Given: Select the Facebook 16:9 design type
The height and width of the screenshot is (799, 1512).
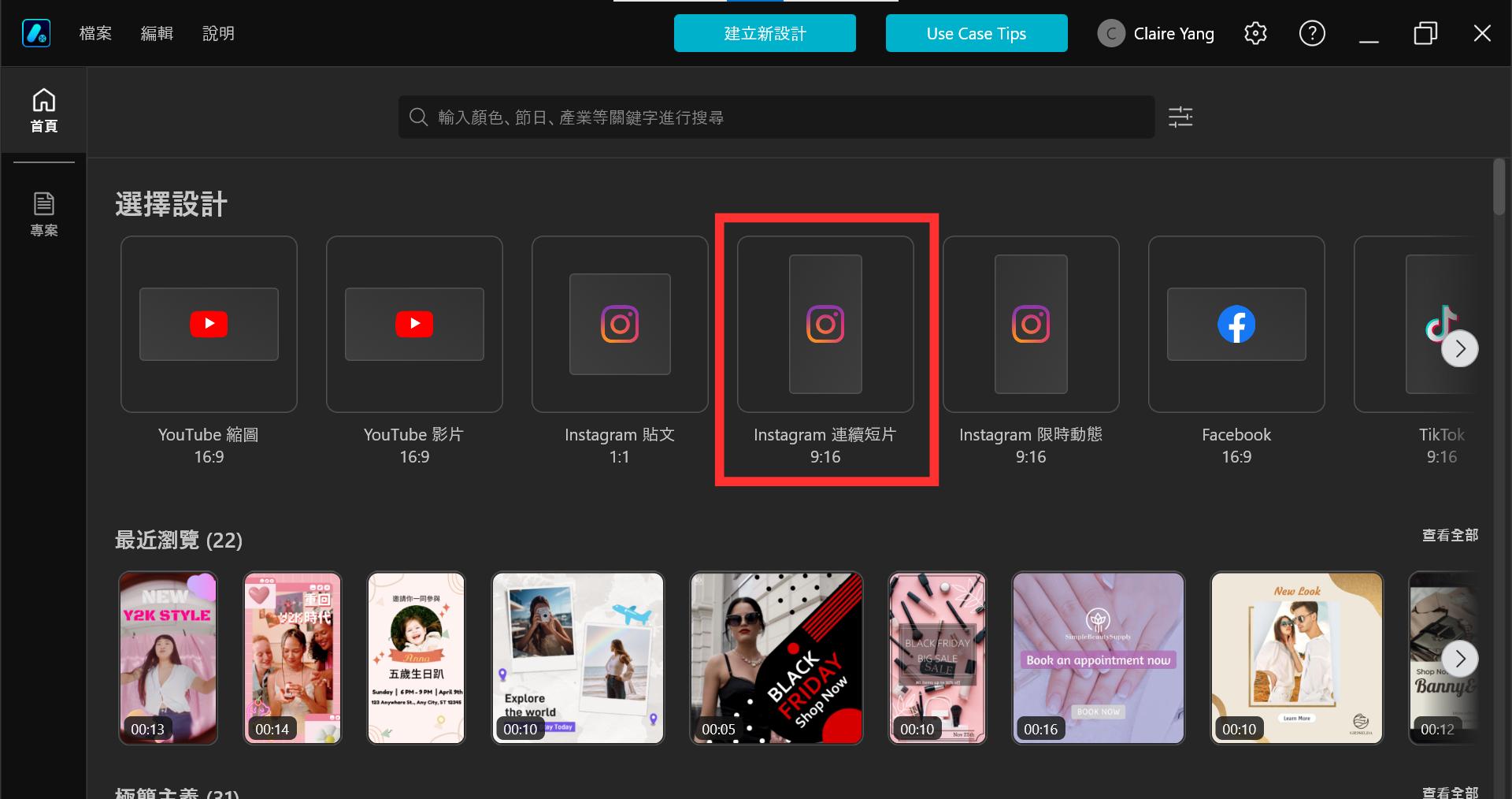Looking at the screenshot, I should pyautogui.click(x=1236, y=324).
